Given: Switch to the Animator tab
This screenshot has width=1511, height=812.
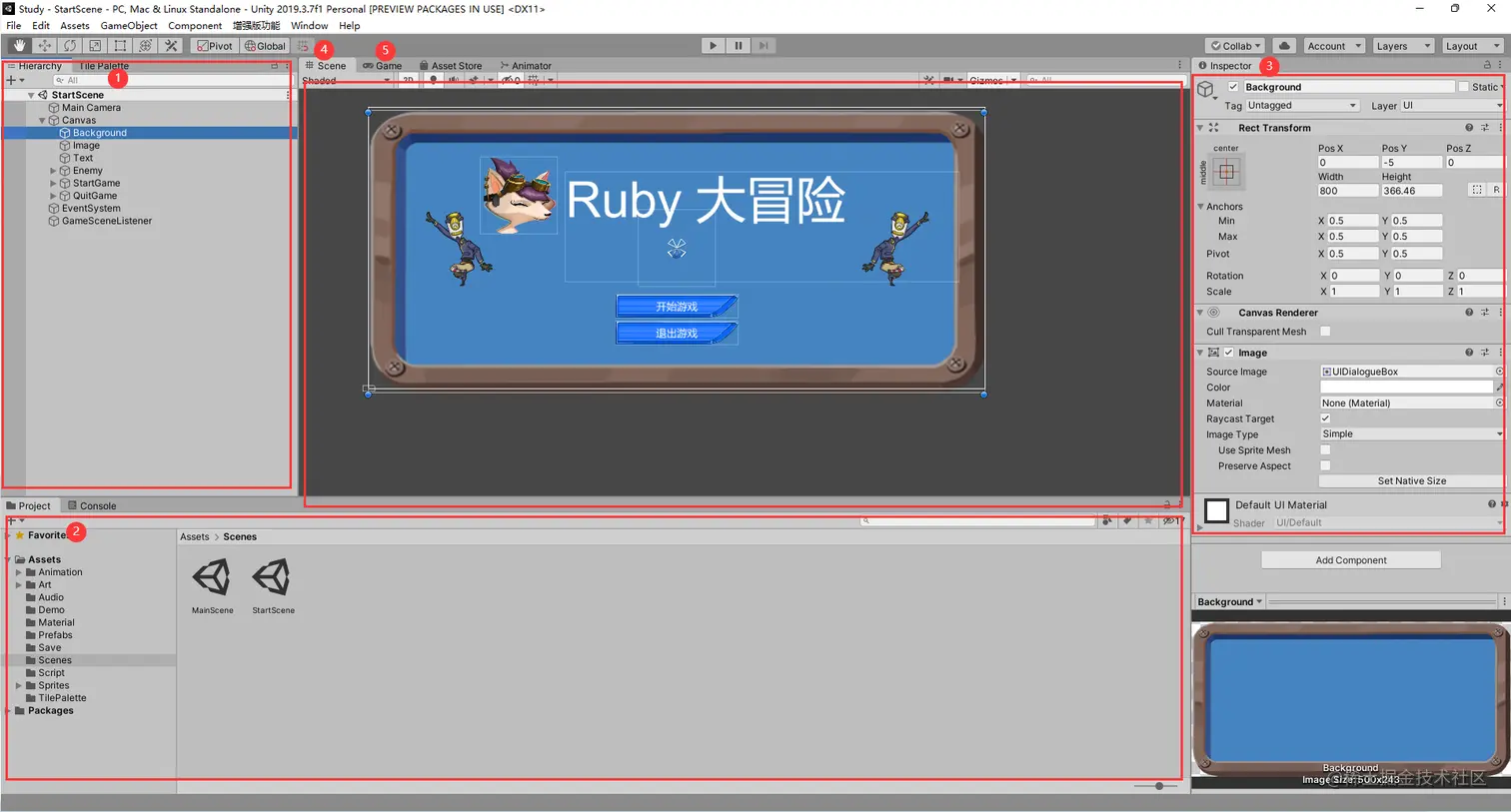Looking at the screenshot, I should click(526, 66).
